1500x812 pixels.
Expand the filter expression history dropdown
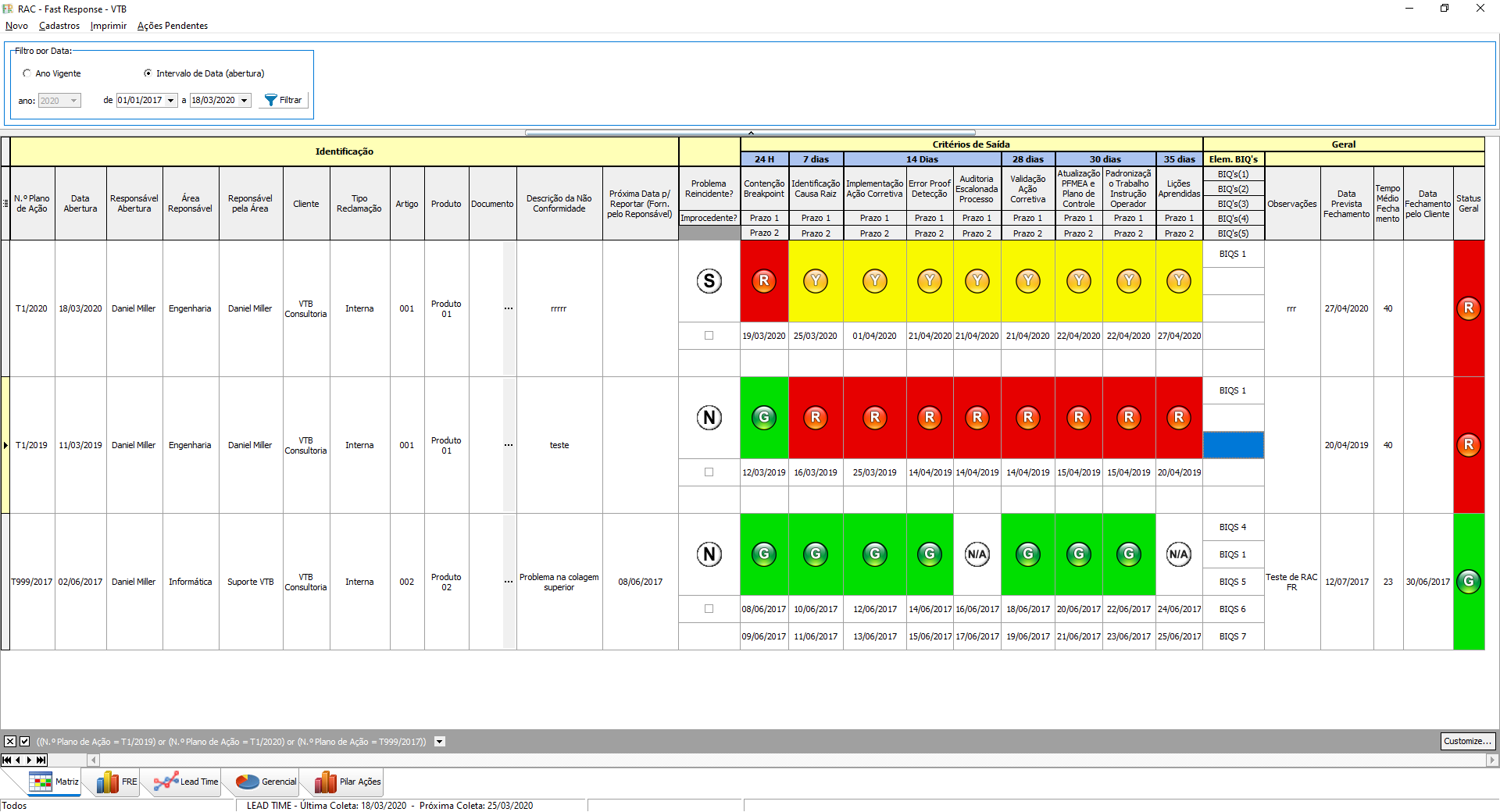point(440,742)
